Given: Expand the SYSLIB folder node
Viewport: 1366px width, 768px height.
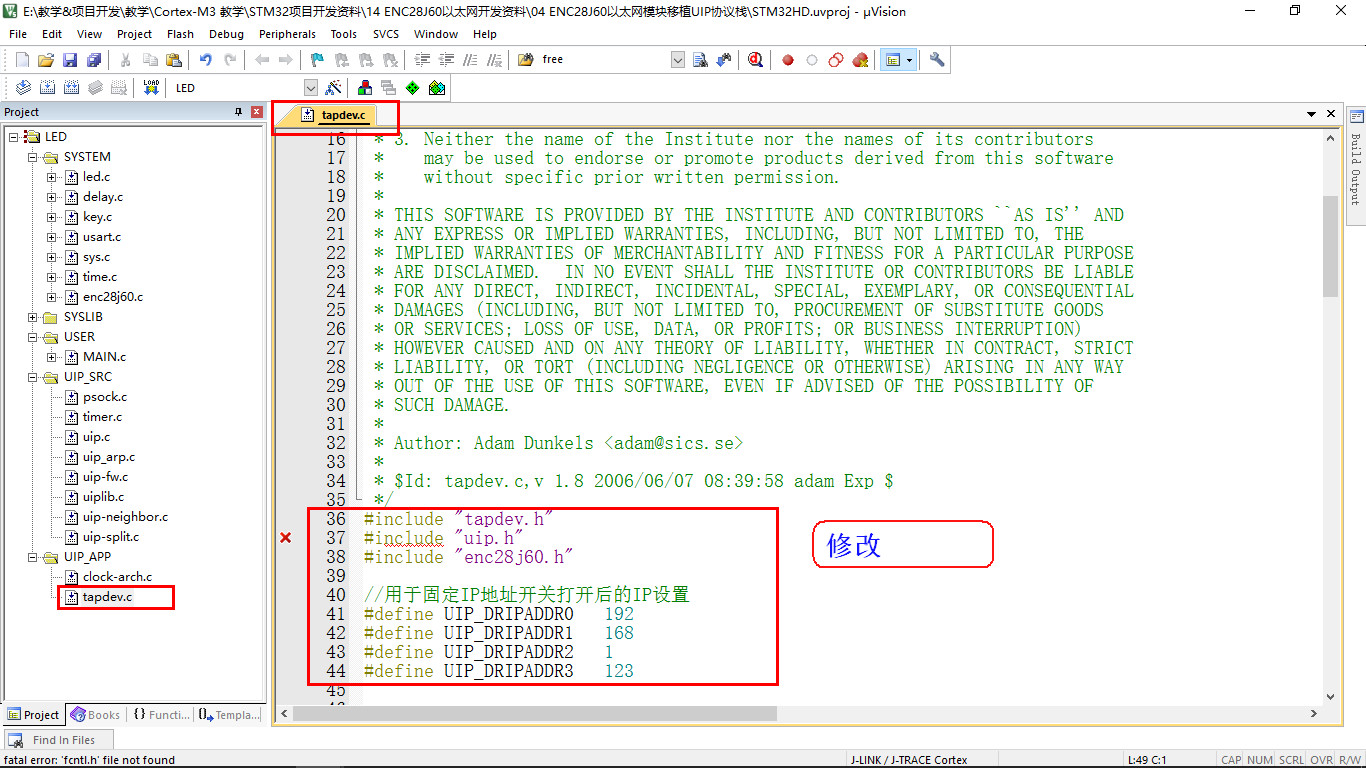Looking at the screenshot, I should 33,317.
